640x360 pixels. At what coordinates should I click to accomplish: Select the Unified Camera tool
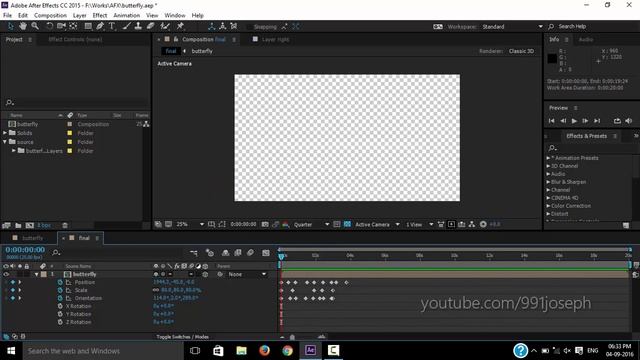click(x=61, y=26)
